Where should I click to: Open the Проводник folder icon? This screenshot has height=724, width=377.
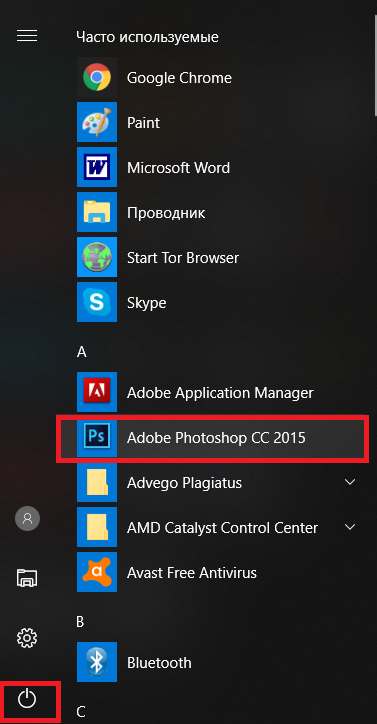(97, 212)
